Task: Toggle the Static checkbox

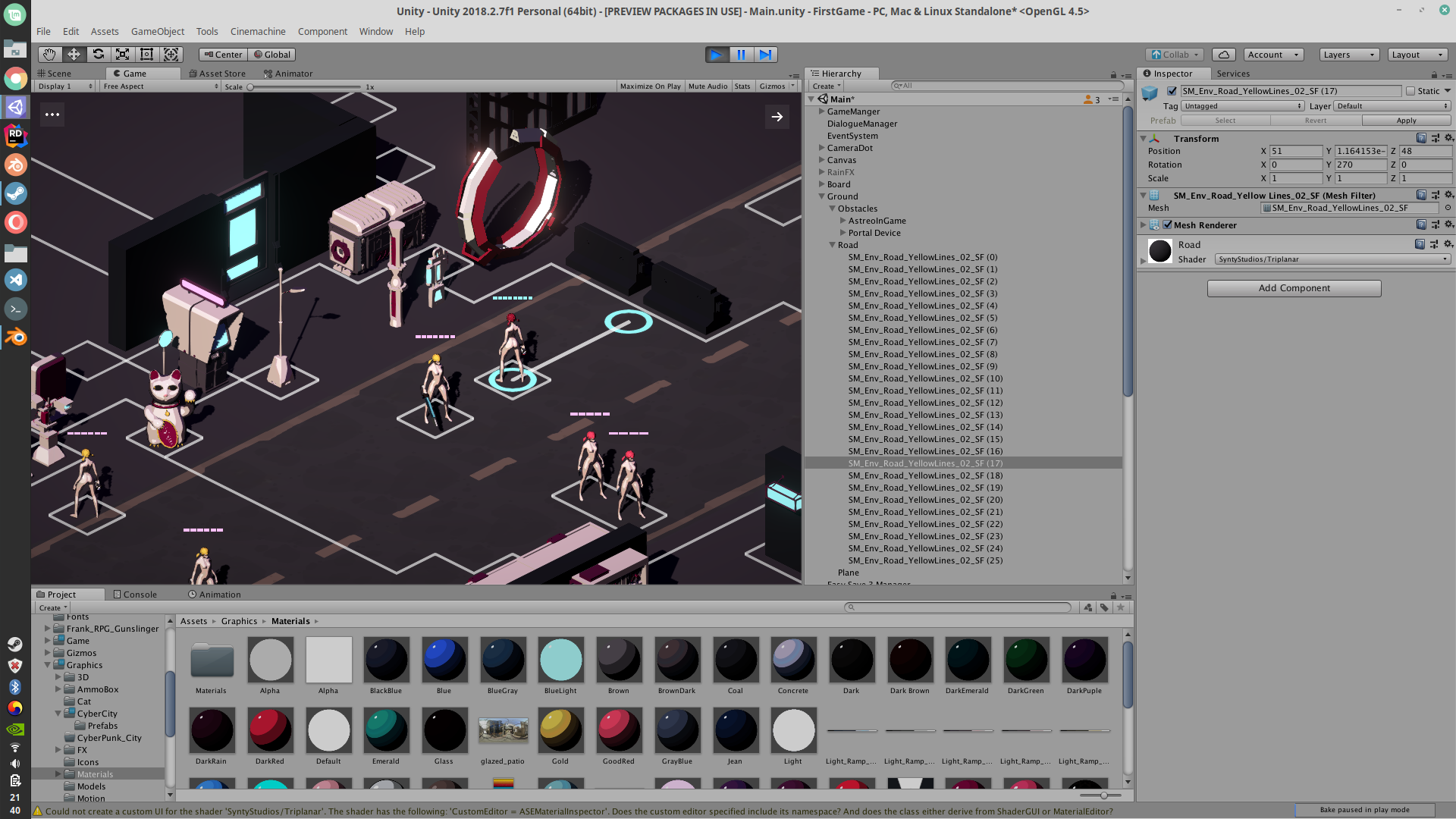Action: 1410,91
